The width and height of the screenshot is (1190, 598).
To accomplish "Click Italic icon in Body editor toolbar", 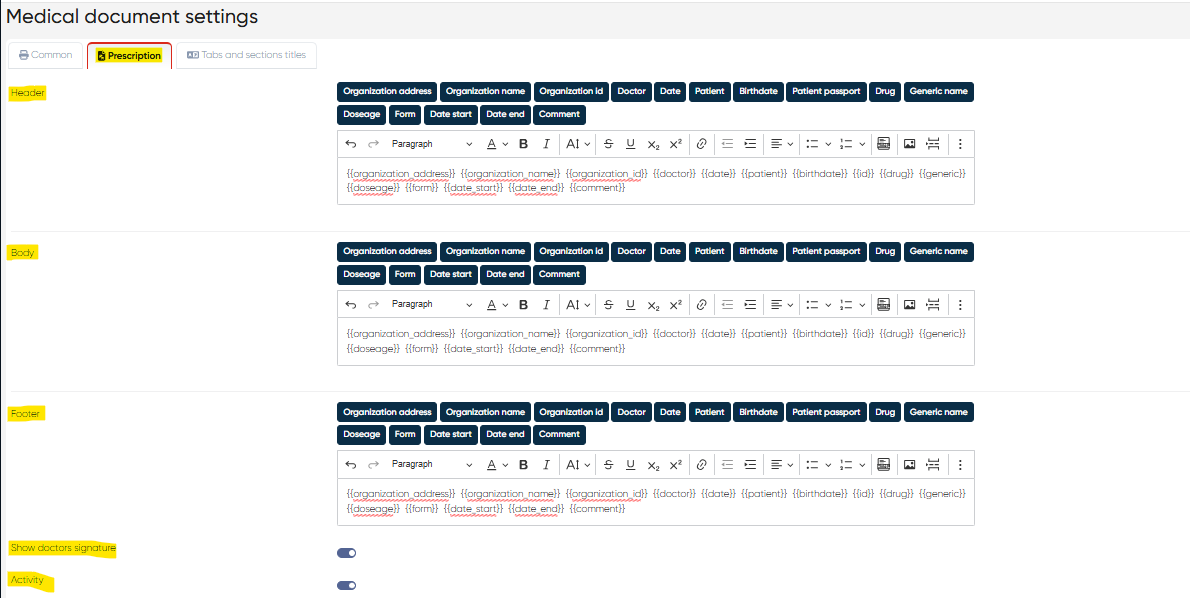I will point(546,304).
